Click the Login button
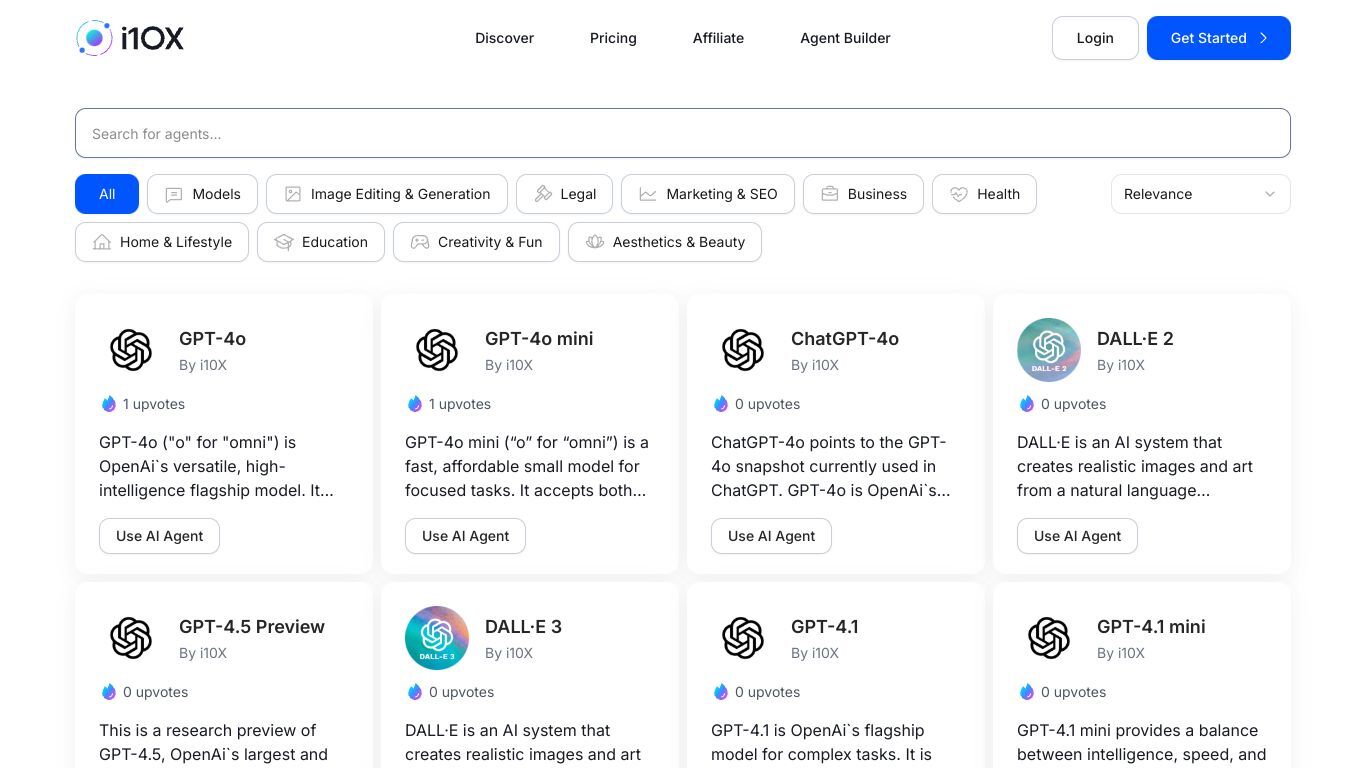This screenshot has width=1366, height=768. point(1095,38)
